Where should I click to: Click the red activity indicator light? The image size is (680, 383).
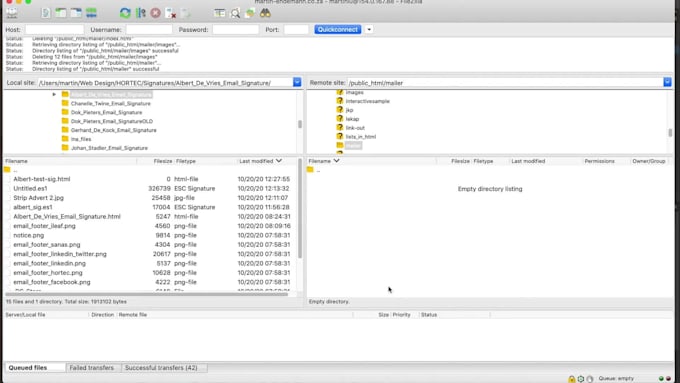click(668, 379)
